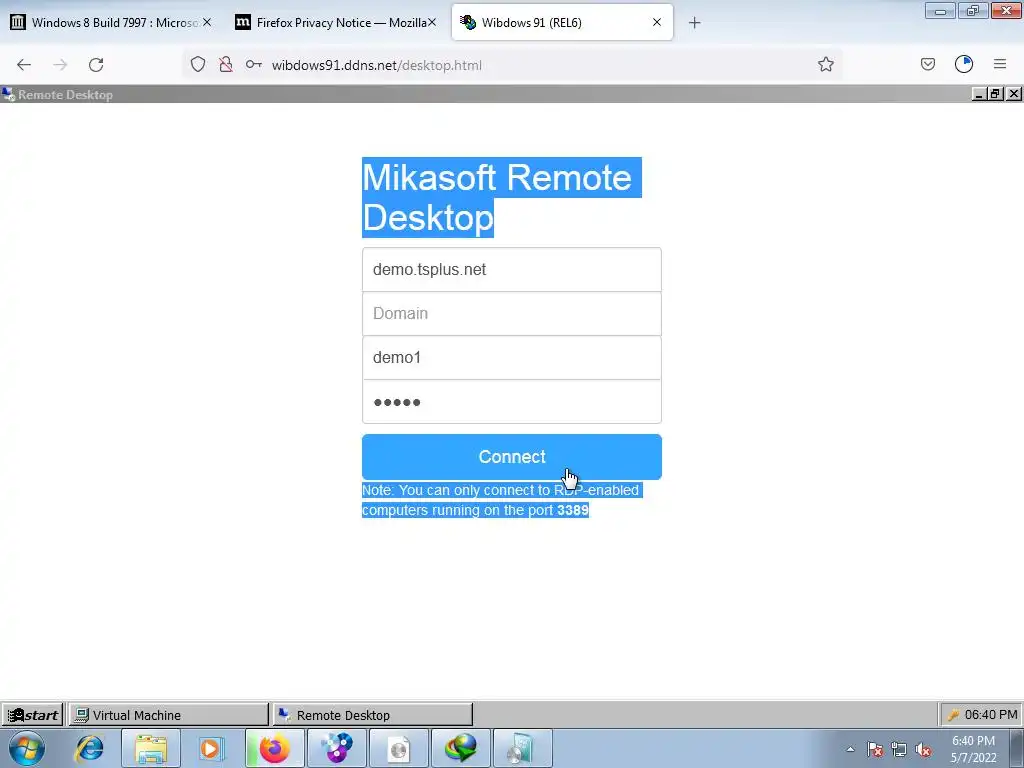
Task: Click the 06:40 PM inner tray clock
Action: 991,715
